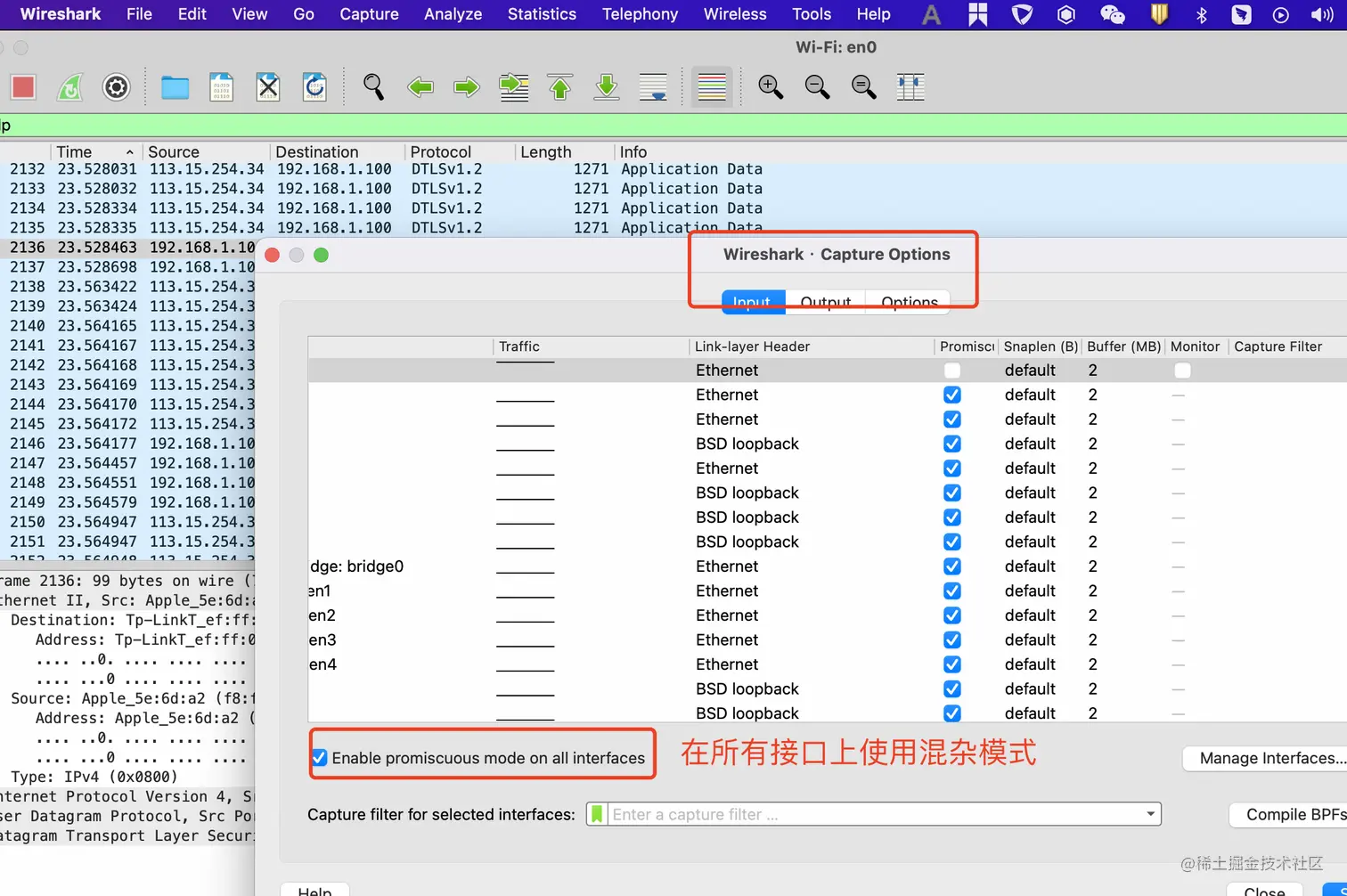Uncheck promiscuous mode for bridge0
The width and height of the screenshot is (1347, 896).
(x=952, y=566)
